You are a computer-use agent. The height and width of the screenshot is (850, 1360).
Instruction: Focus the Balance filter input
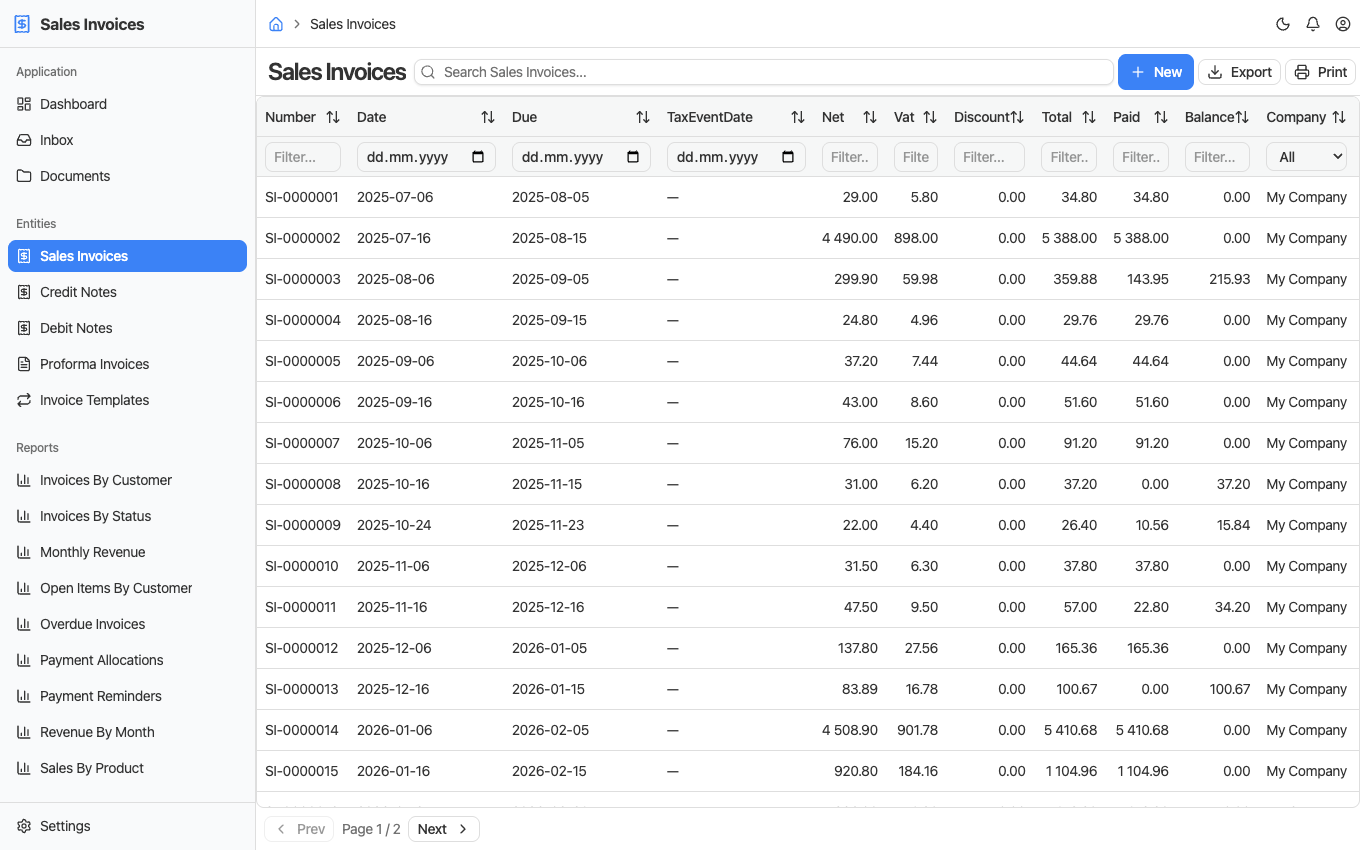pos(1217,157)
